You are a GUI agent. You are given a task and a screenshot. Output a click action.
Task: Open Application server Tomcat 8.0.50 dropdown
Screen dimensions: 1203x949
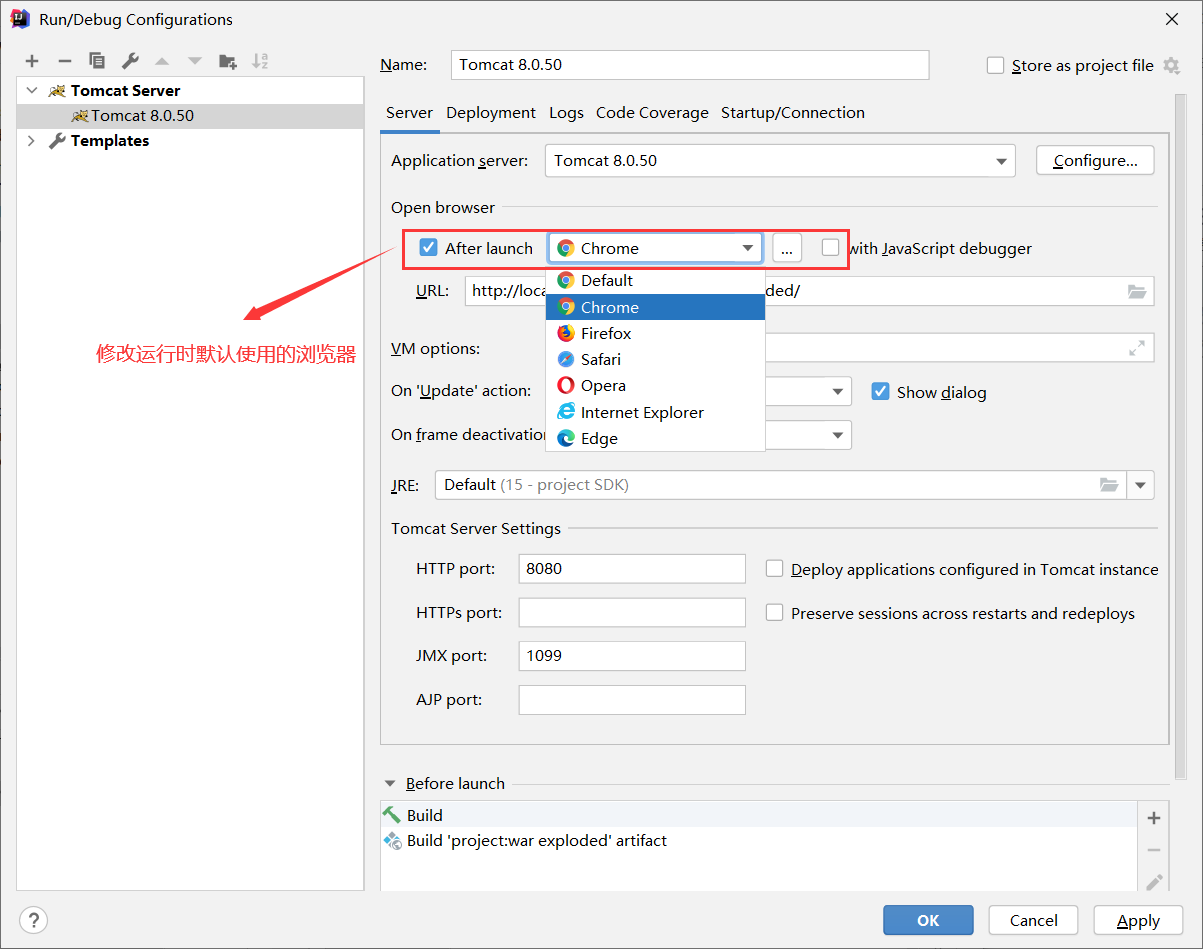tap(780, 161)
